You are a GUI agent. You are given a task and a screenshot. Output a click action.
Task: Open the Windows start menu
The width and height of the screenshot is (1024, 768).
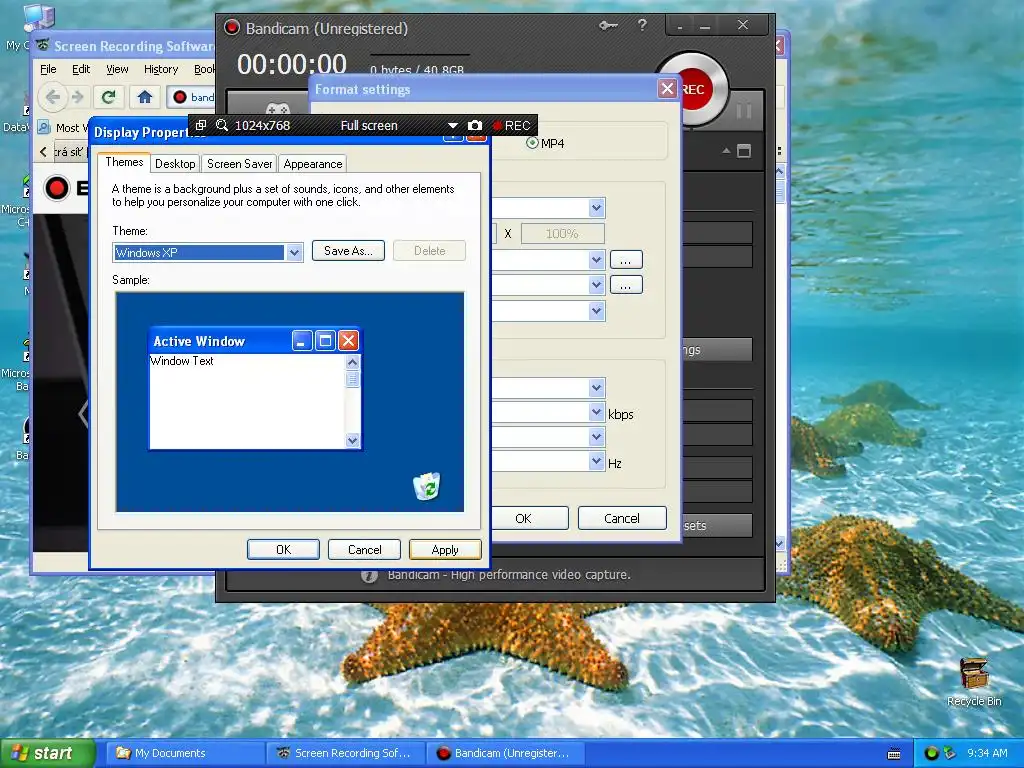[47, 754]
